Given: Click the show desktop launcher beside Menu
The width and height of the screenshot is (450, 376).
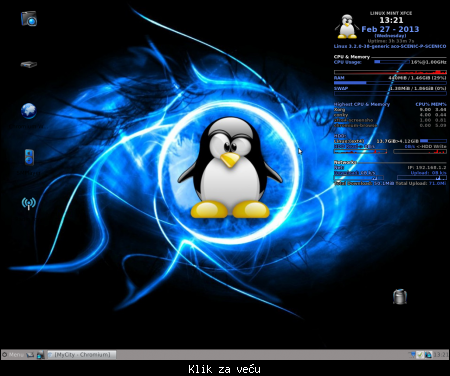Looking at the screenshot, I should pyautogui.click(x=30, y=355).
